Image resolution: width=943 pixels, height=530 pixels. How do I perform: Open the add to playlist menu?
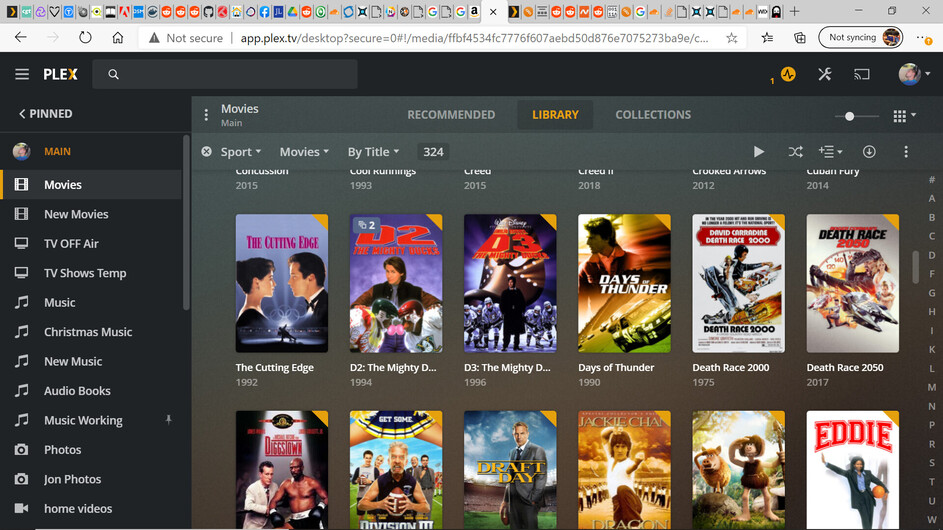[830, 152]
